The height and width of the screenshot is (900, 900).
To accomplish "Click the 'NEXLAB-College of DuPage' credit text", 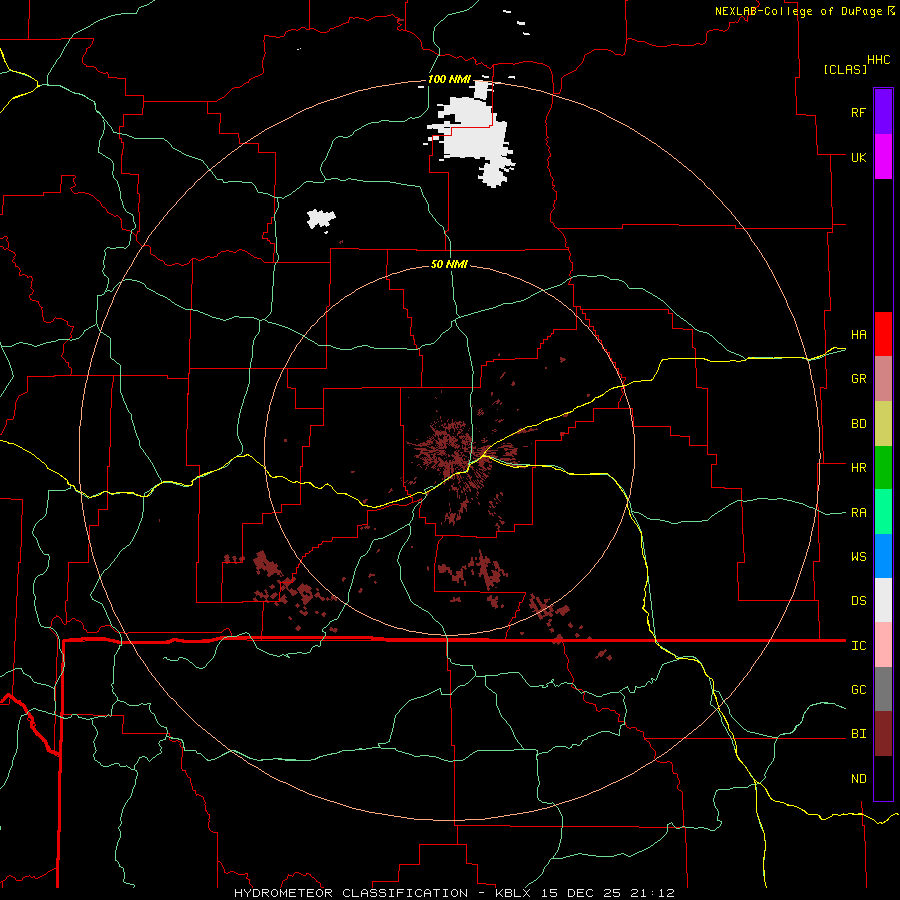I will (x=798, y=11).
